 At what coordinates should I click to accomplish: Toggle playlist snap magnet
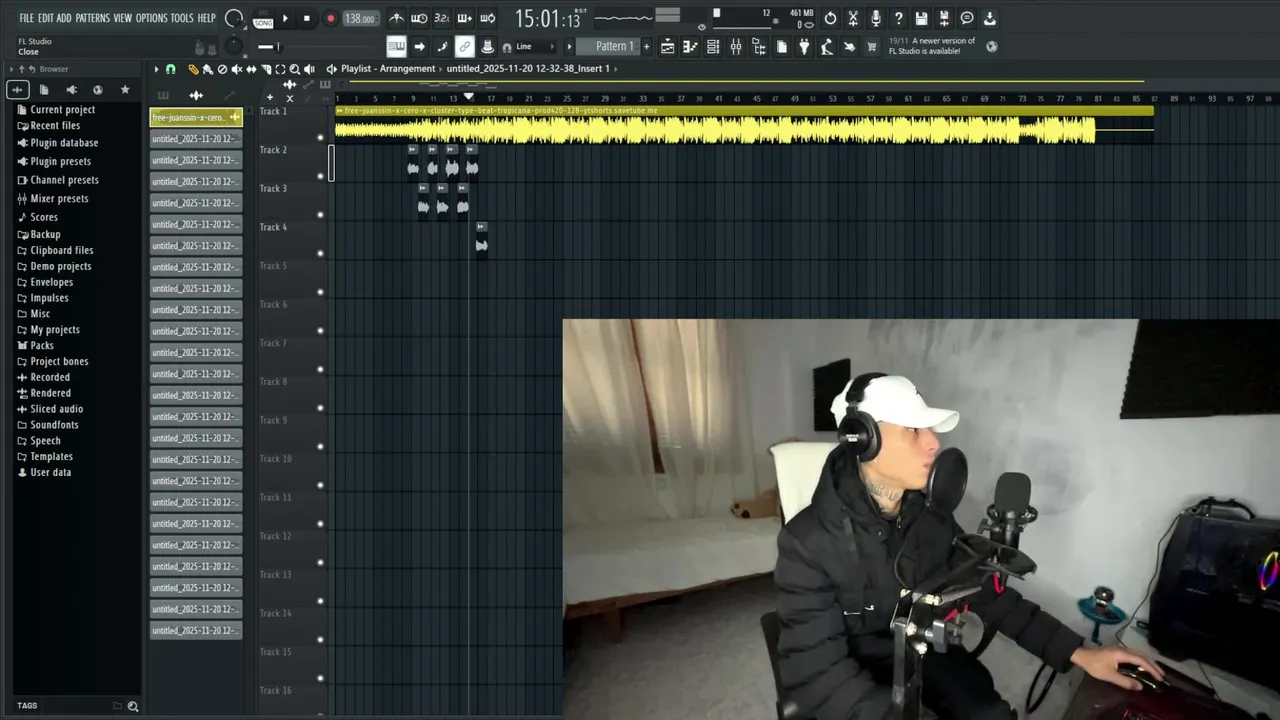pyautogui.click(x=170, y=69)
